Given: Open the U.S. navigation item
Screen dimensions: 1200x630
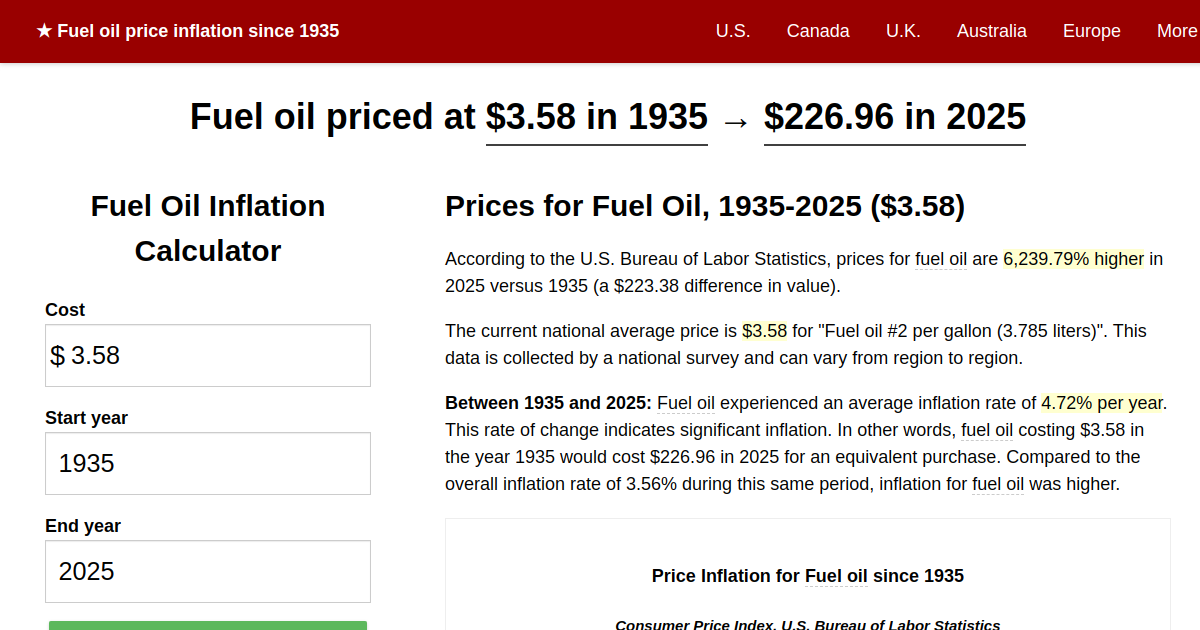Looking at the screenshot, I should 733,31.
